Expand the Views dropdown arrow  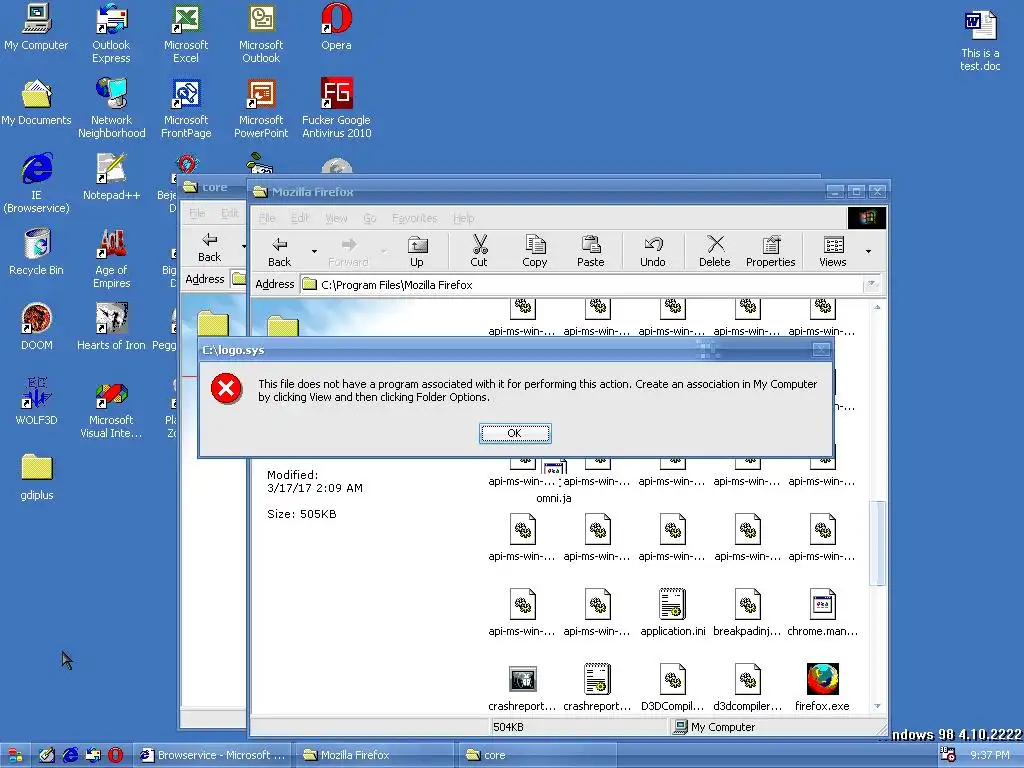868,251
